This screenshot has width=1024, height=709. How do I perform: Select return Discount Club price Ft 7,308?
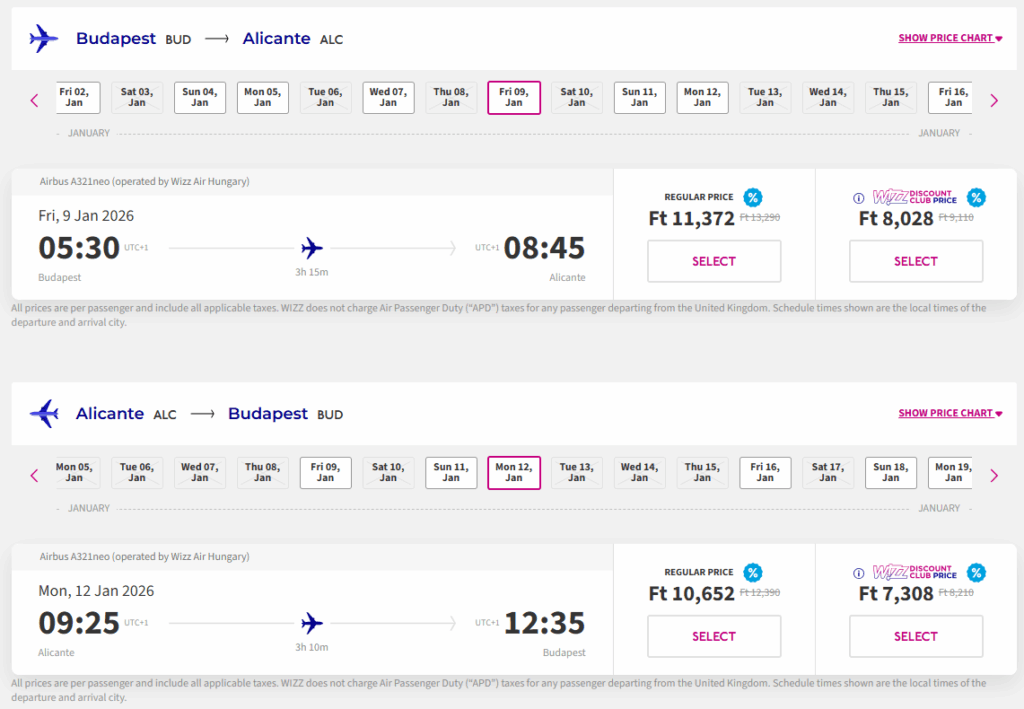click(x=915, y=636)
